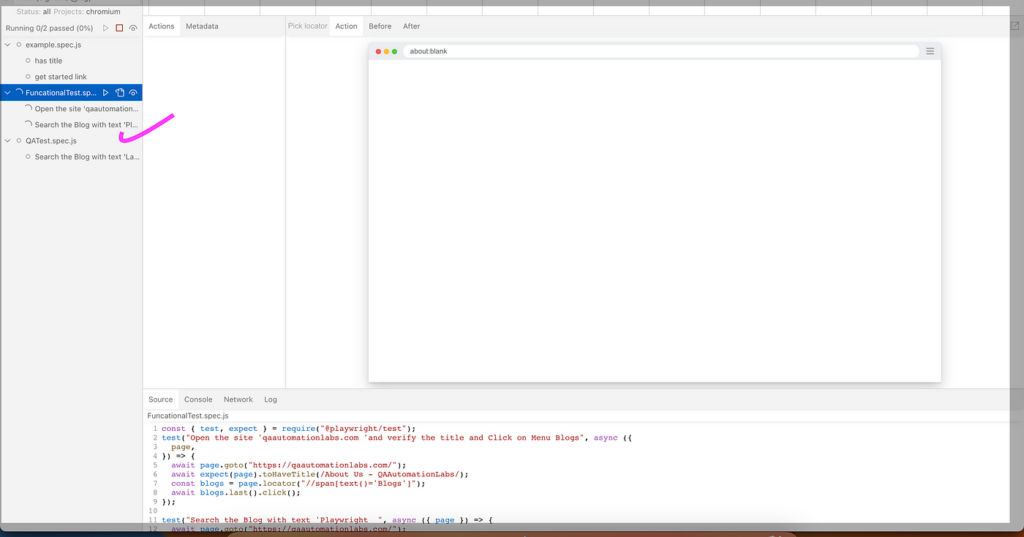Open the hamburger menu in snapshot browser

930,51
